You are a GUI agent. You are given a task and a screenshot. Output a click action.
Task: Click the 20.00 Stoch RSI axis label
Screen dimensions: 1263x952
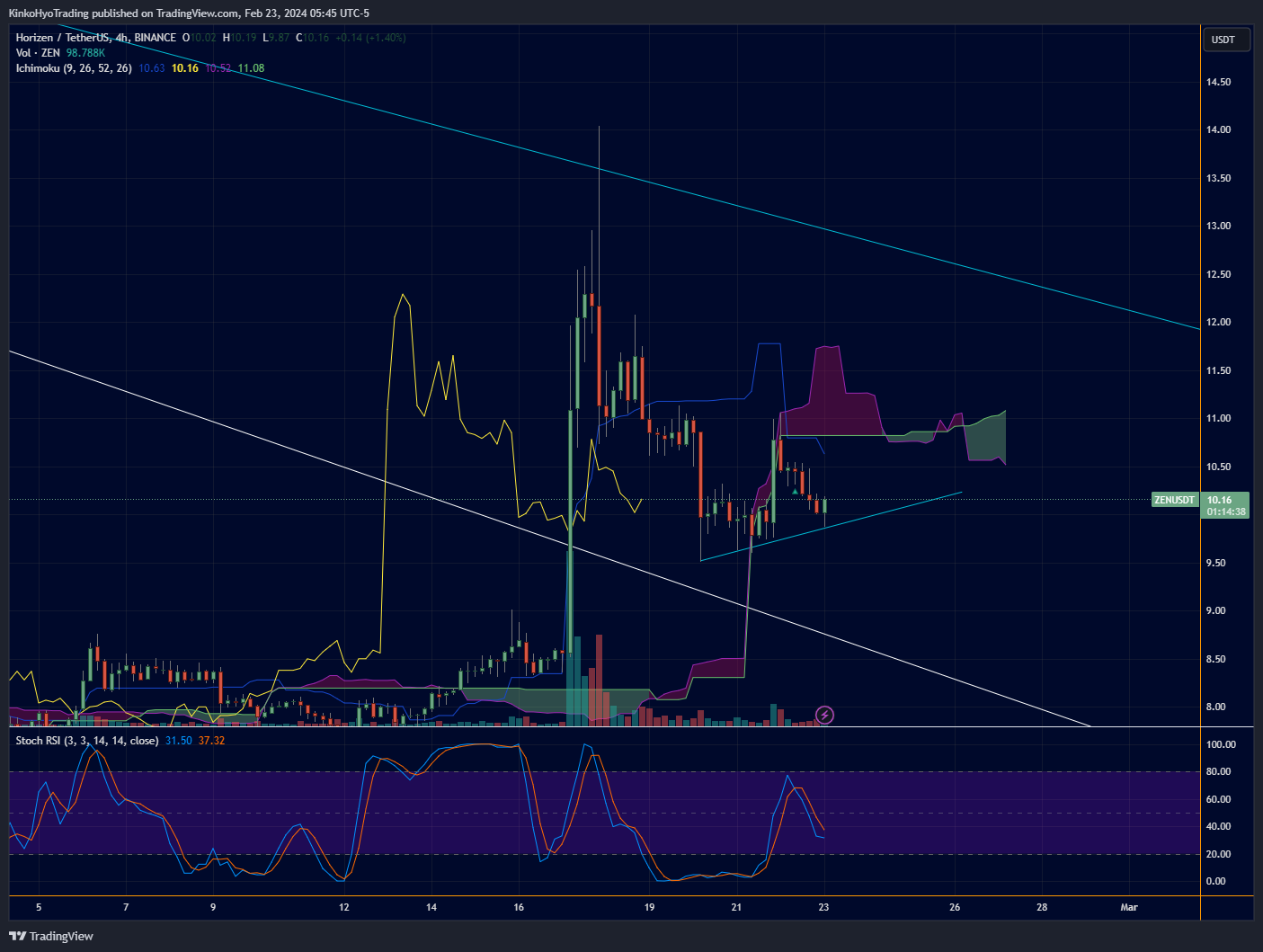point(1219,854)
